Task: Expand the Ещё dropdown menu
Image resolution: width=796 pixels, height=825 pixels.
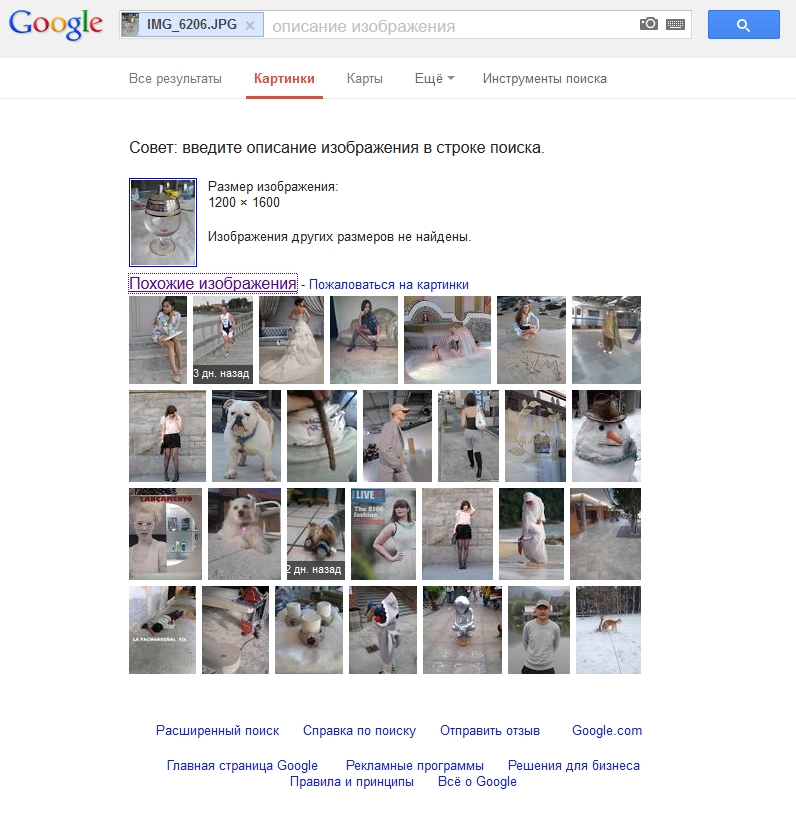Action: pos(434,79)
